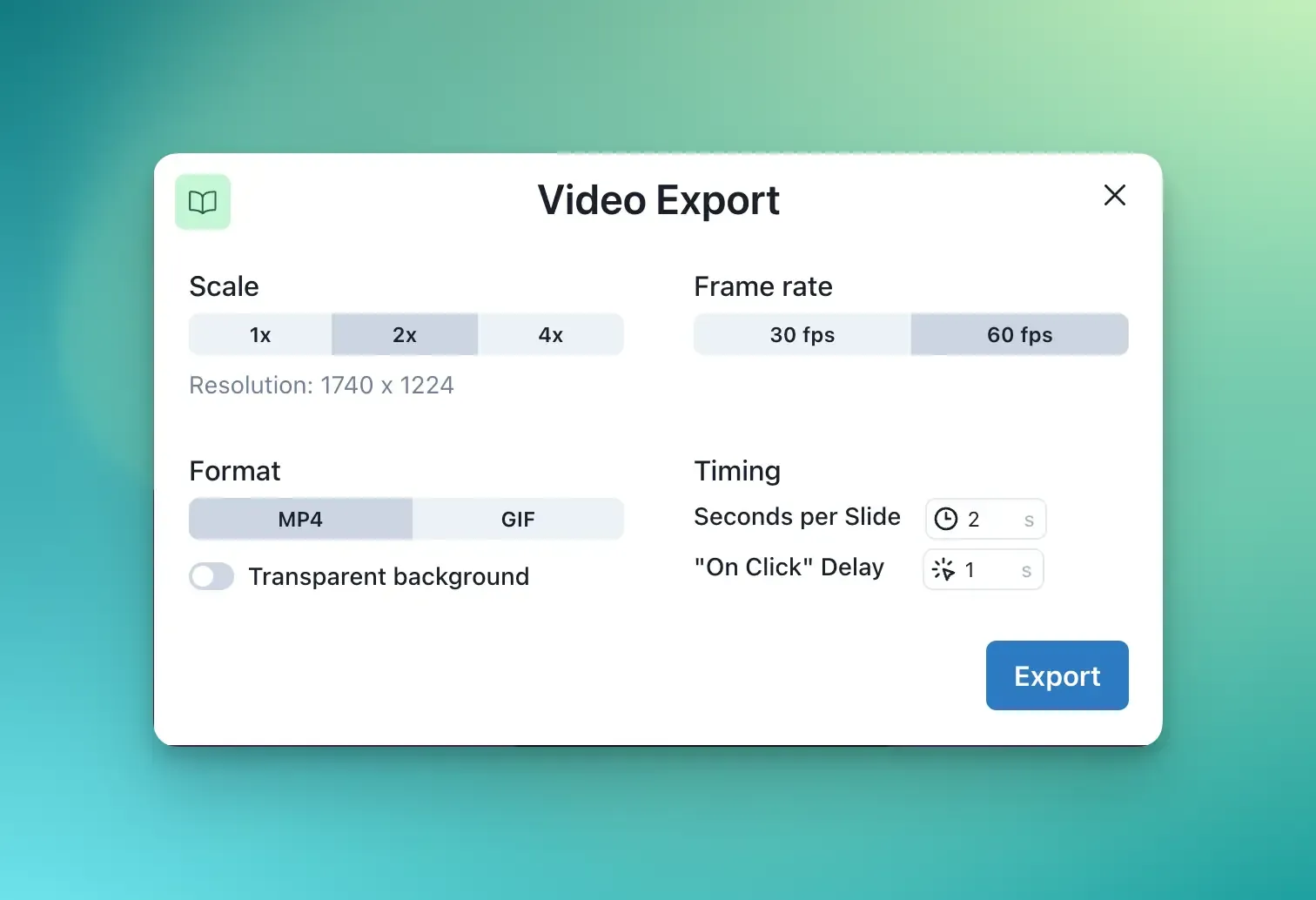Click the Format heading

pos(235,471)
